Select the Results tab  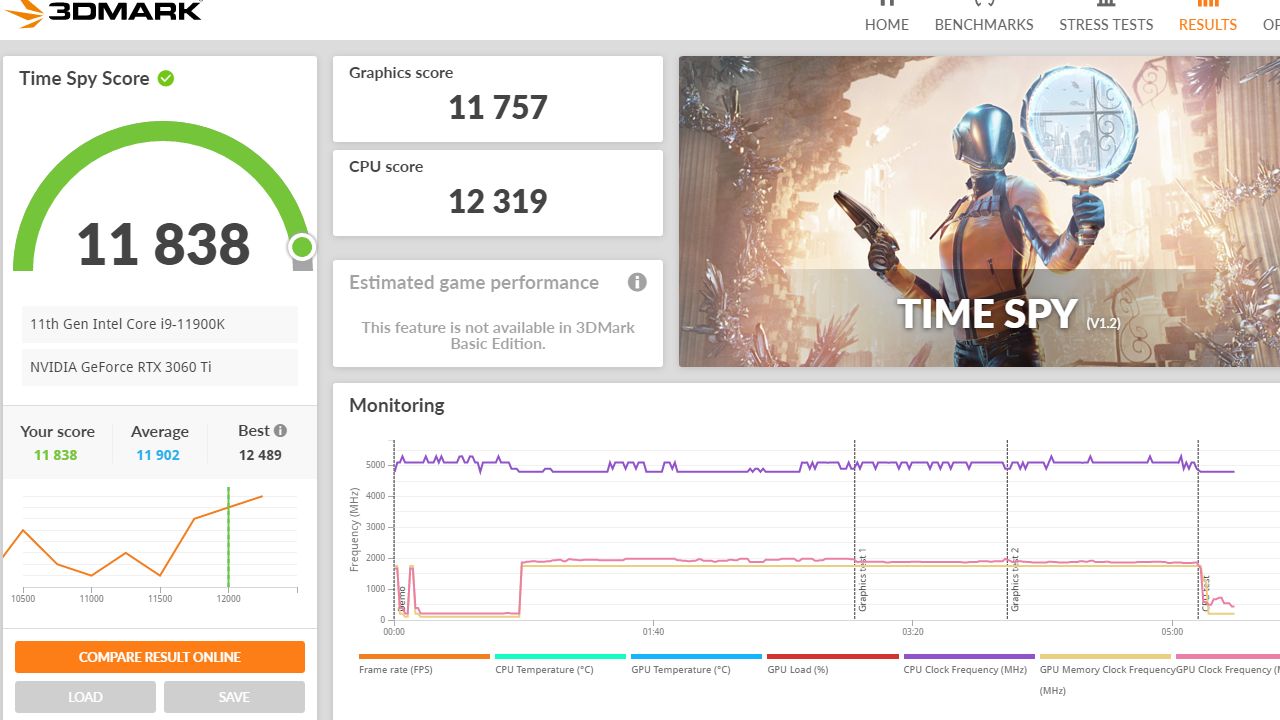[x=1207, y=24]
